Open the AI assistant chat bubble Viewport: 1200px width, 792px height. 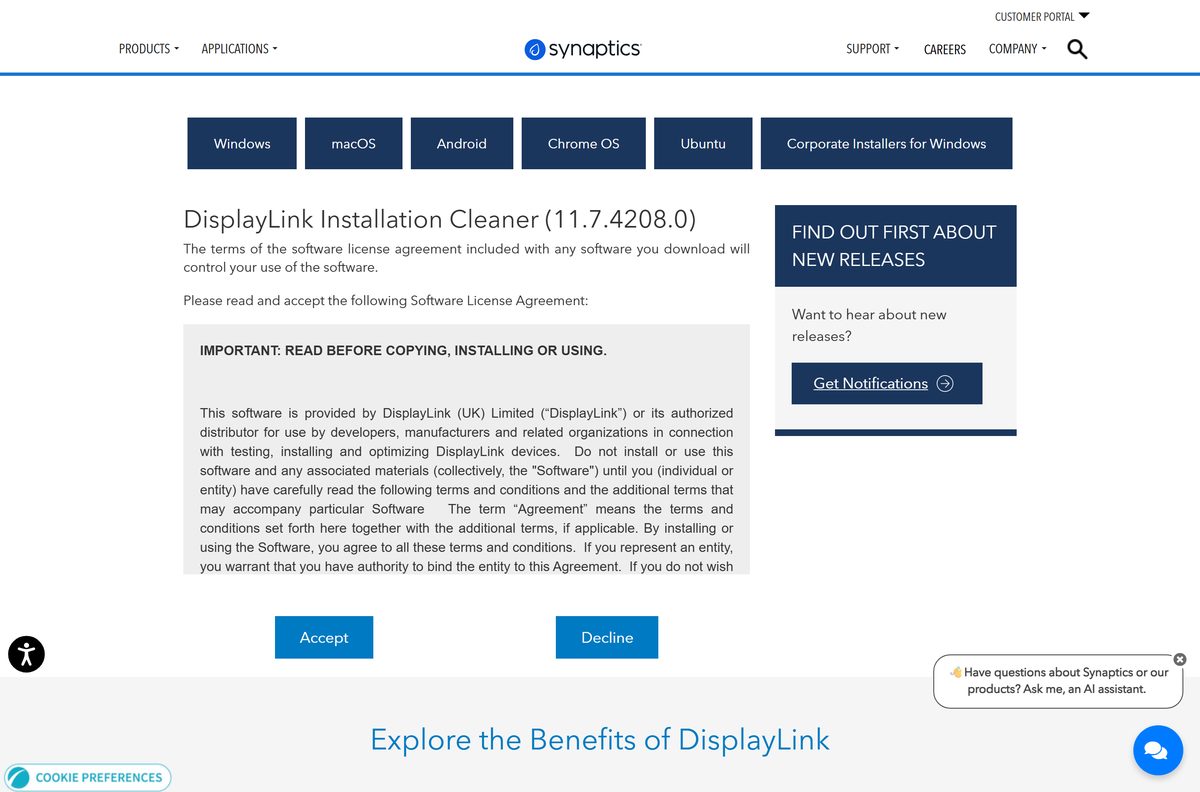(x=1158, y=750)
